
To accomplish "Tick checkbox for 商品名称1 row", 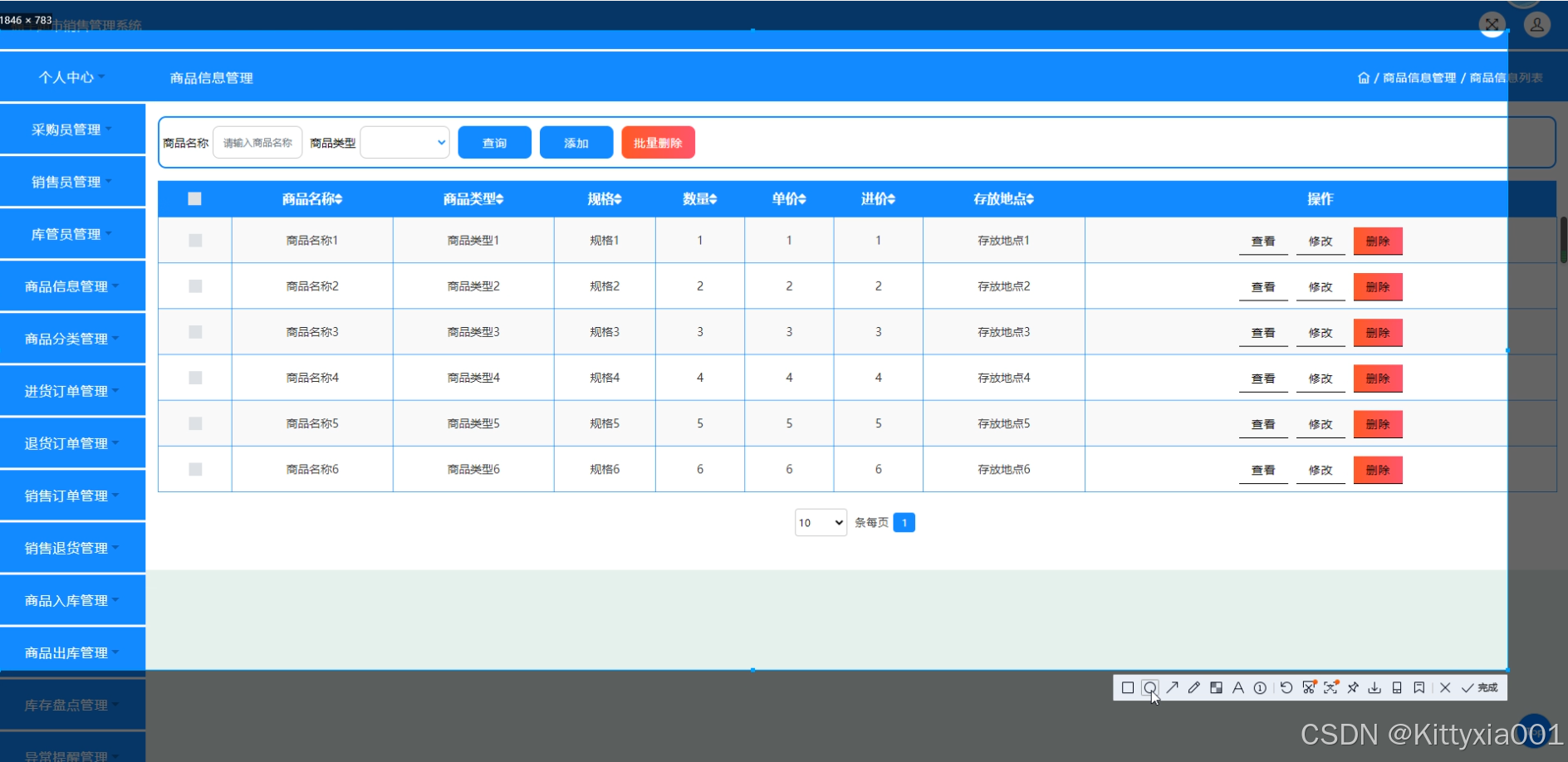I will (x=195, y=241).
